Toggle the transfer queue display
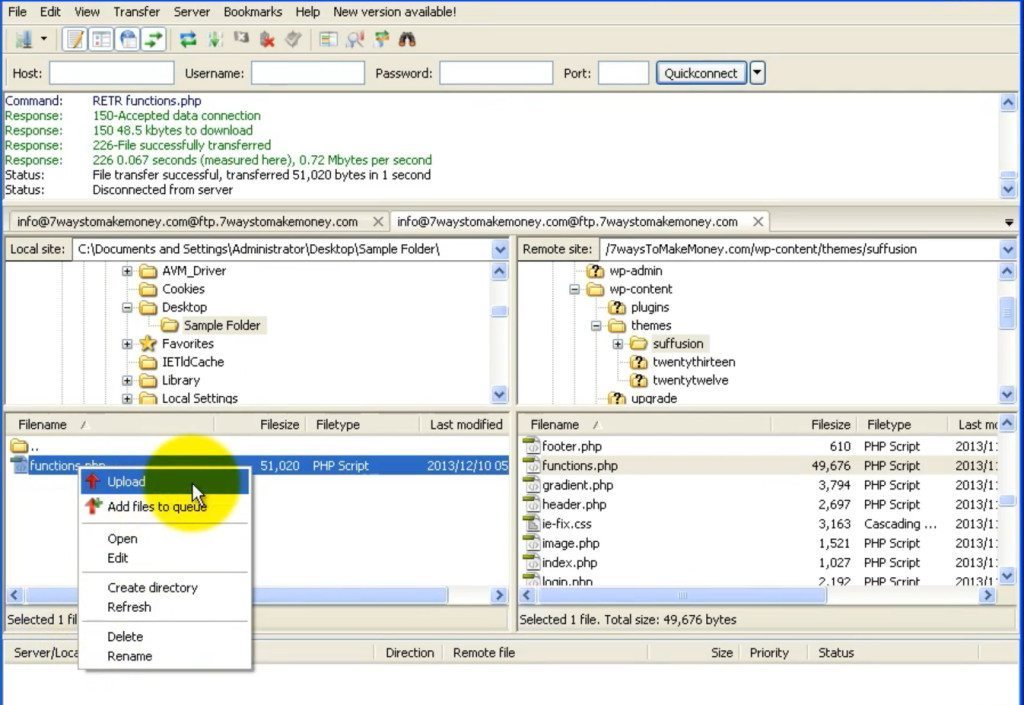This screenshot has width=1024, height=705. [x=153, y=40]
